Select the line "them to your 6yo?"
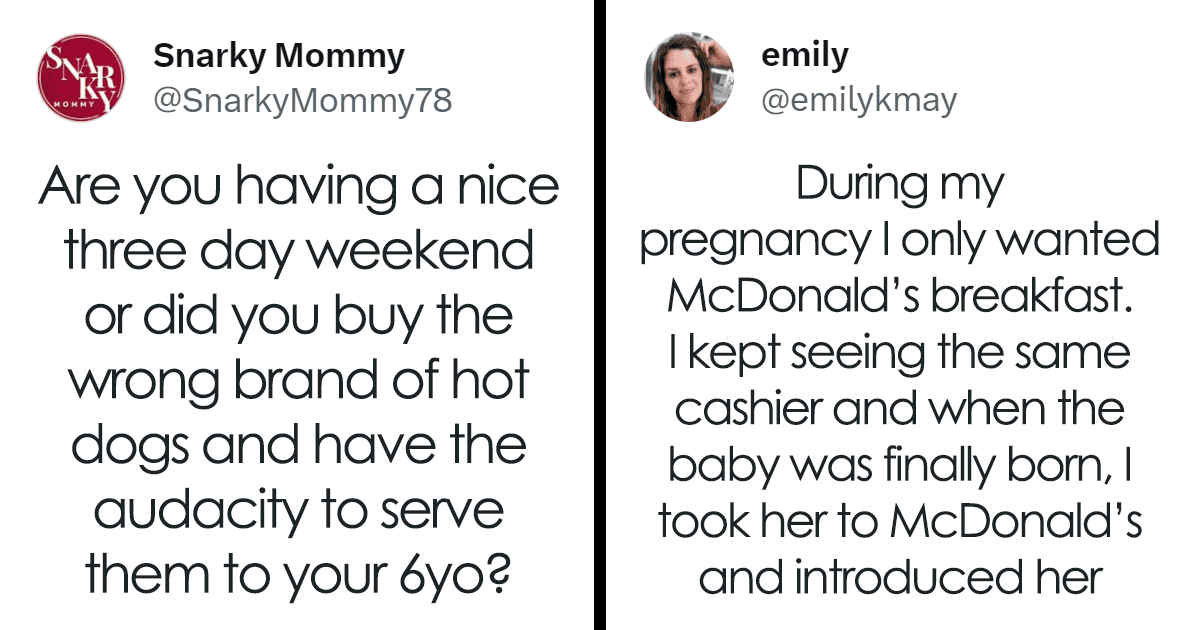The height and width of the screenshot is (630, 1200). tap(298, 576)
